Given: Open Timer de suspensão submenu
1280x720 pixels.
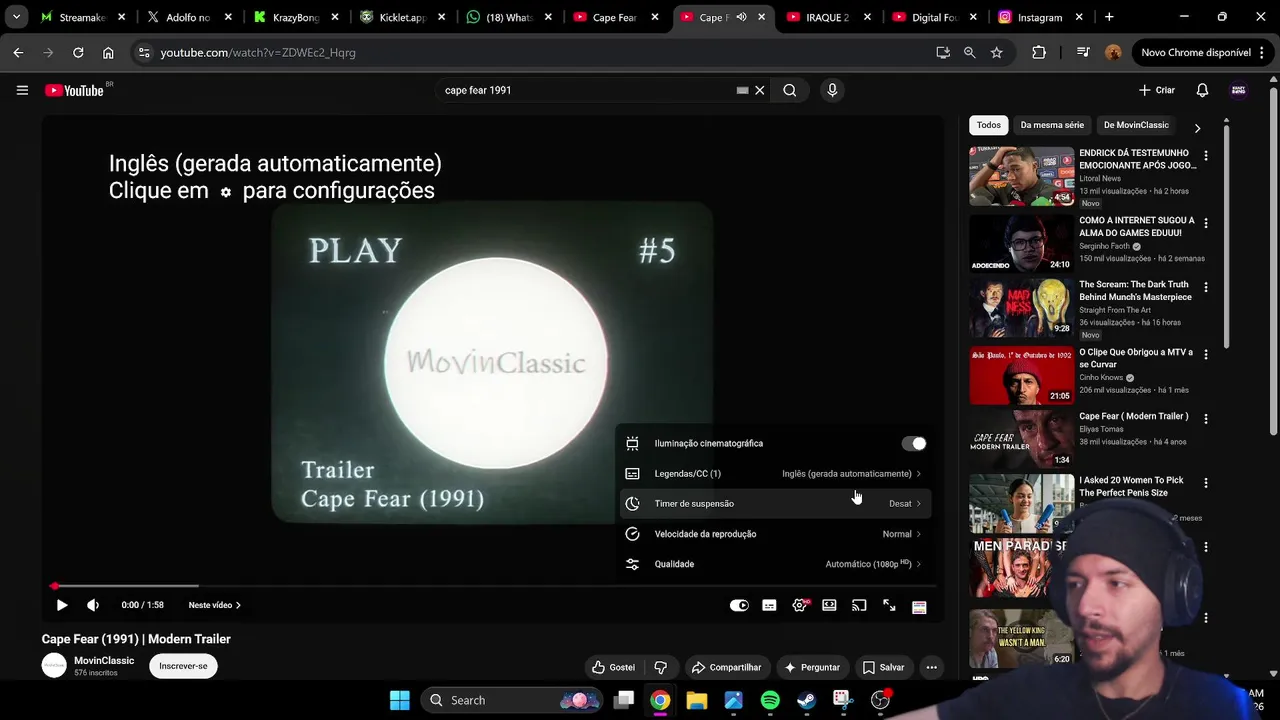Looking at the screenshot, I should [775, 504].
